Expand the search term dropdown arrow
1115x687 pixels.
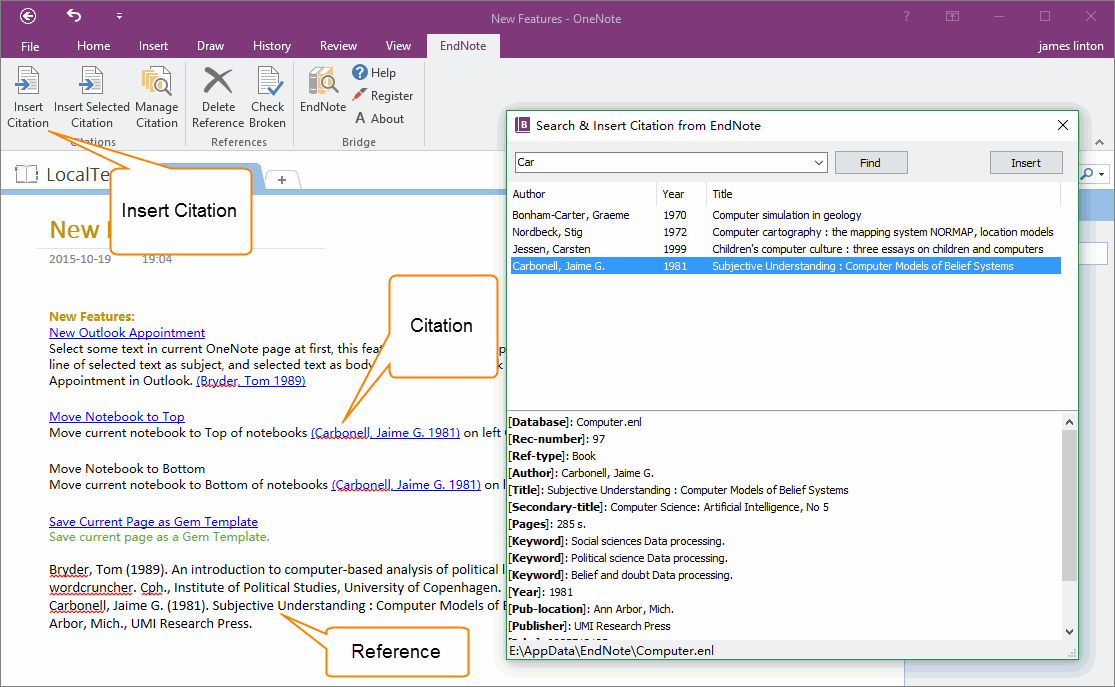pos(818,163)
